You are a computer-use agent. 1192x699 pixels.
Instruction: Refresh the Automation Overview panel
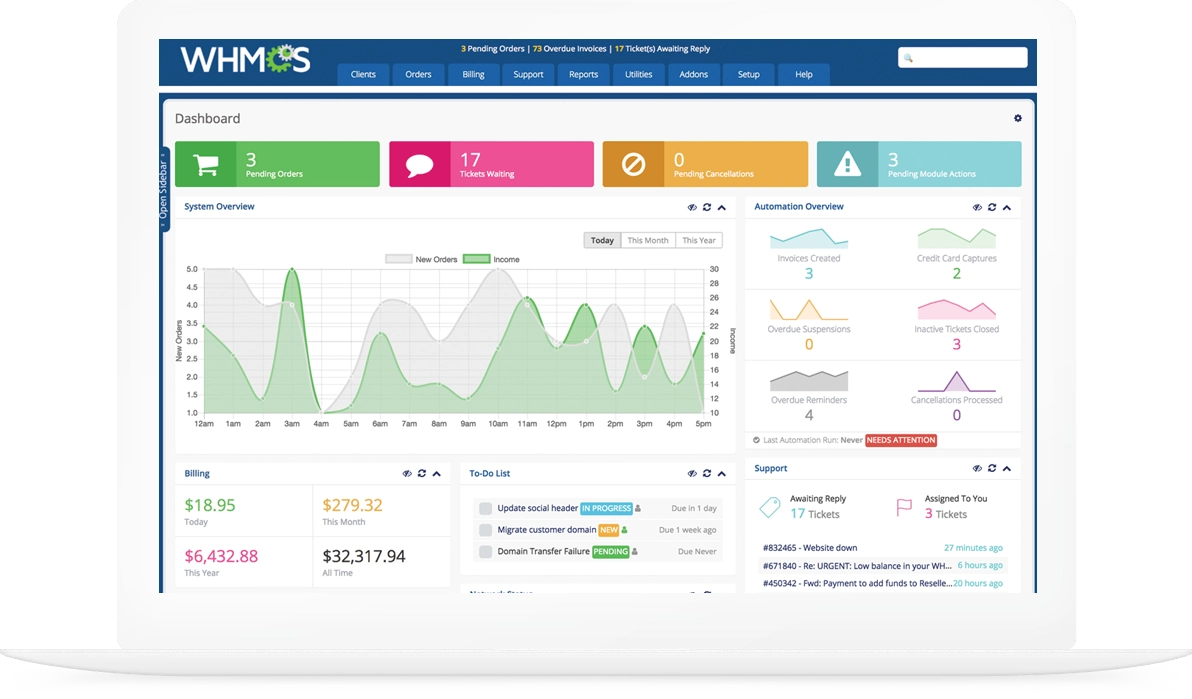coord(992,207)
